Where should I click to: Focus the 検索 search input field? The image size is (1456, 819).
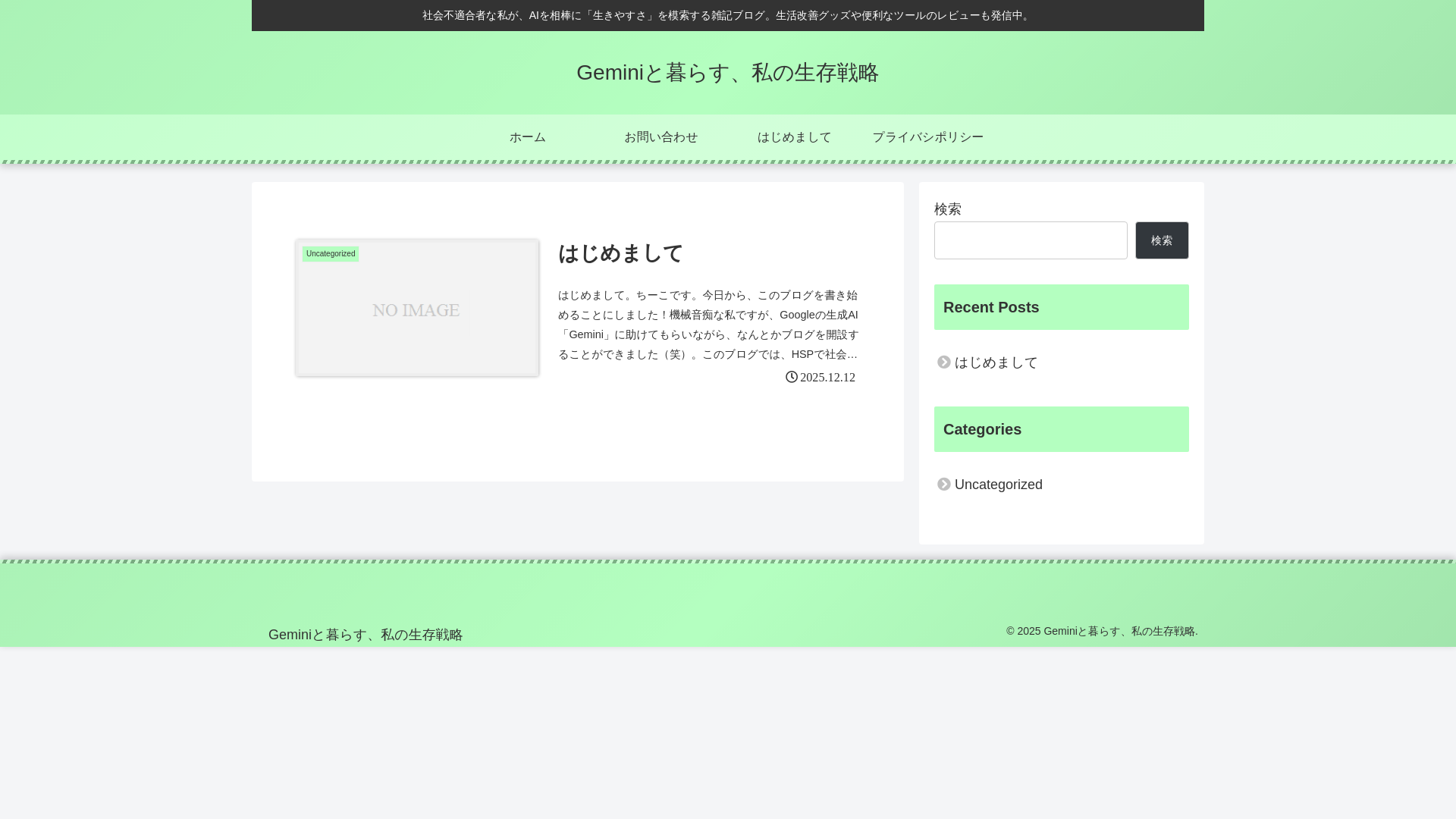coord(1031,240)
